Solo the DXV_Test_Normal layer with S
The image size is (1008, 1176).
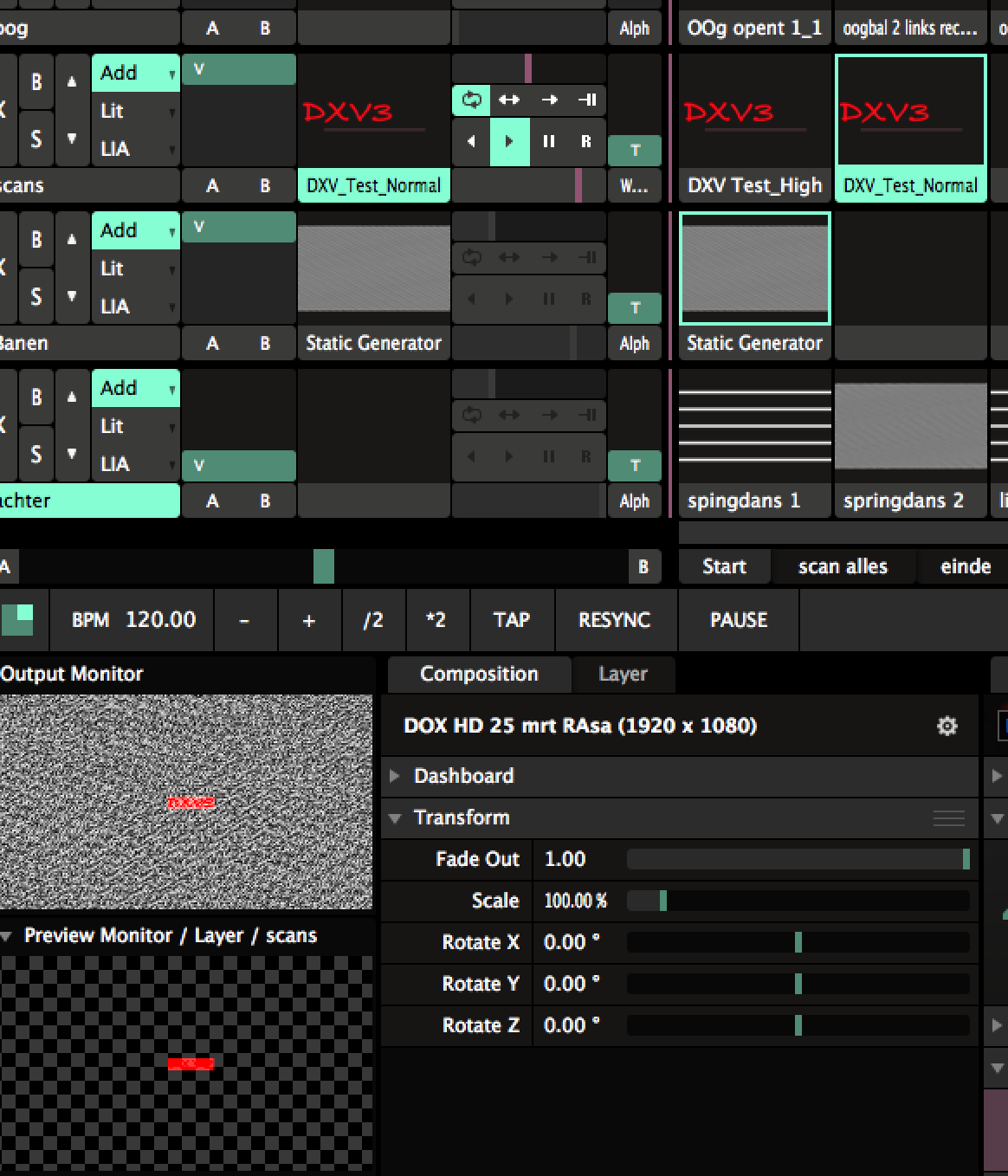36,139
